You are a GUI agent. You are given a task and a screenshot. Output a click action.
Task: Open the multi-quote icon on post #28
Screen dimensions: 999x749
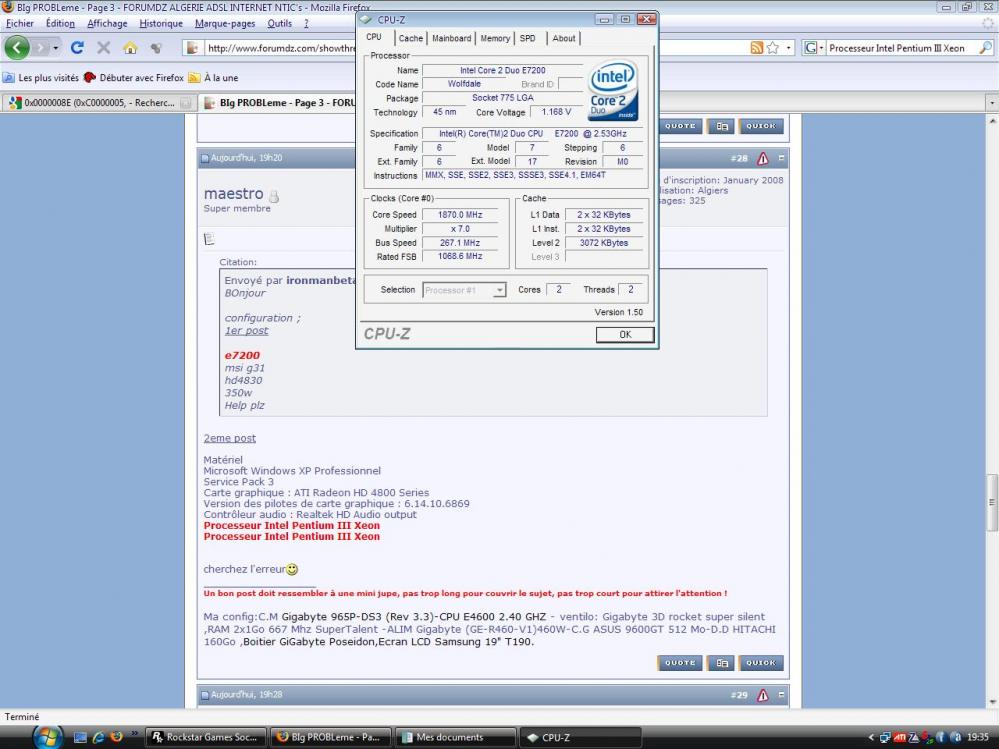click(721, 126)
